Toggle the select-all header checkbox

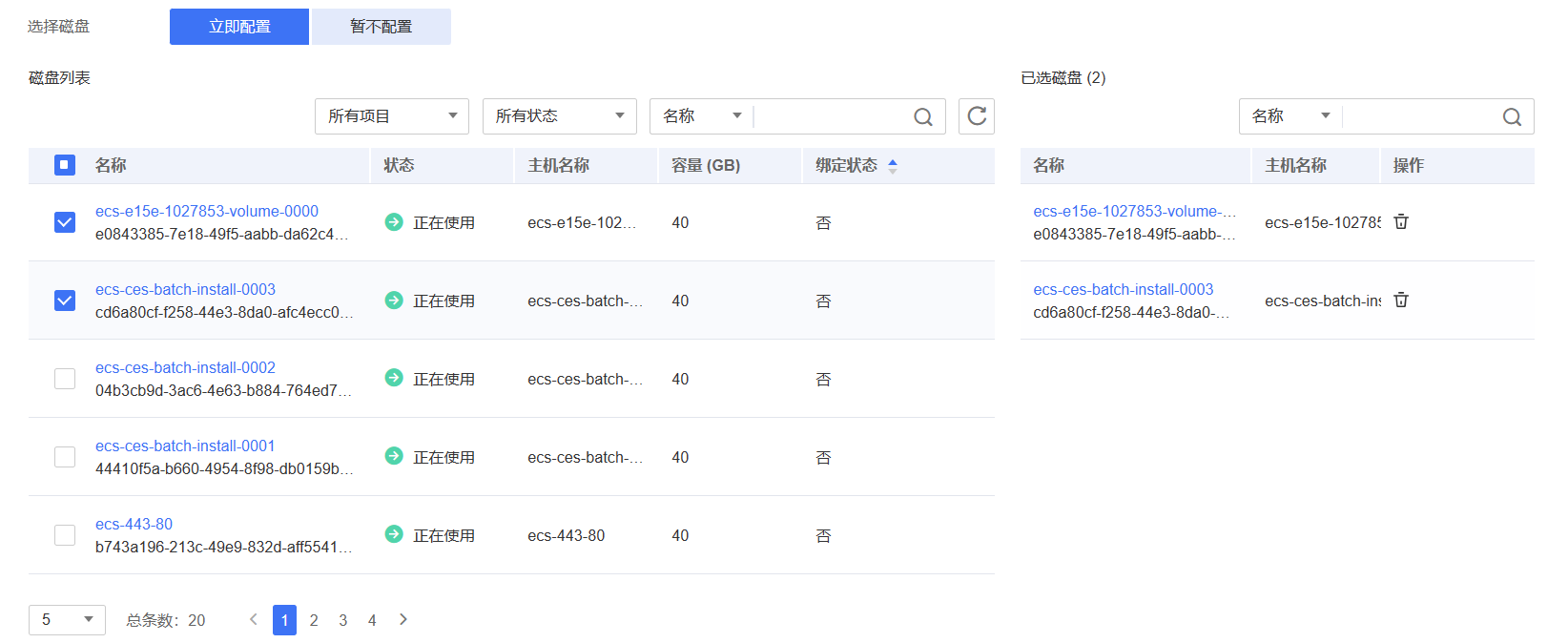(65, 165)
